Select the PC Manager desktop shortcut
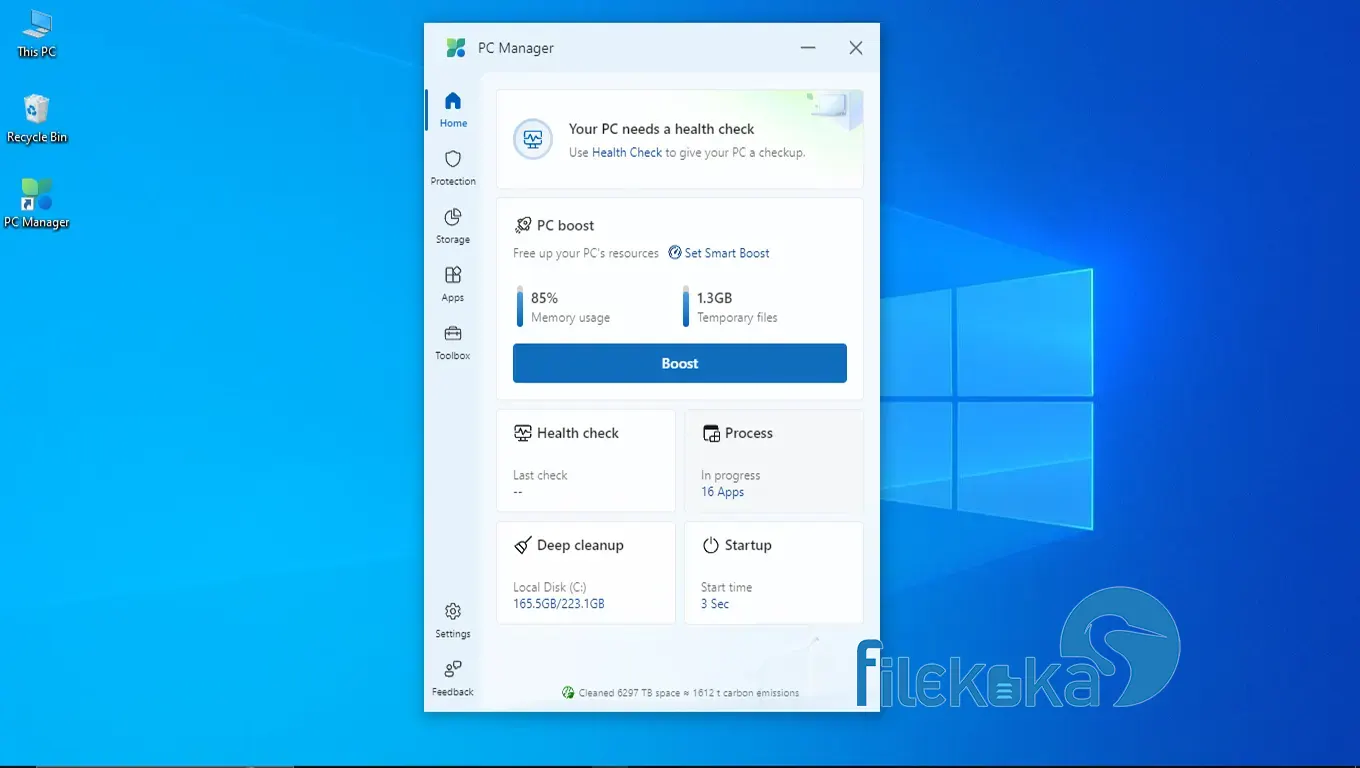 coord(37,204)
